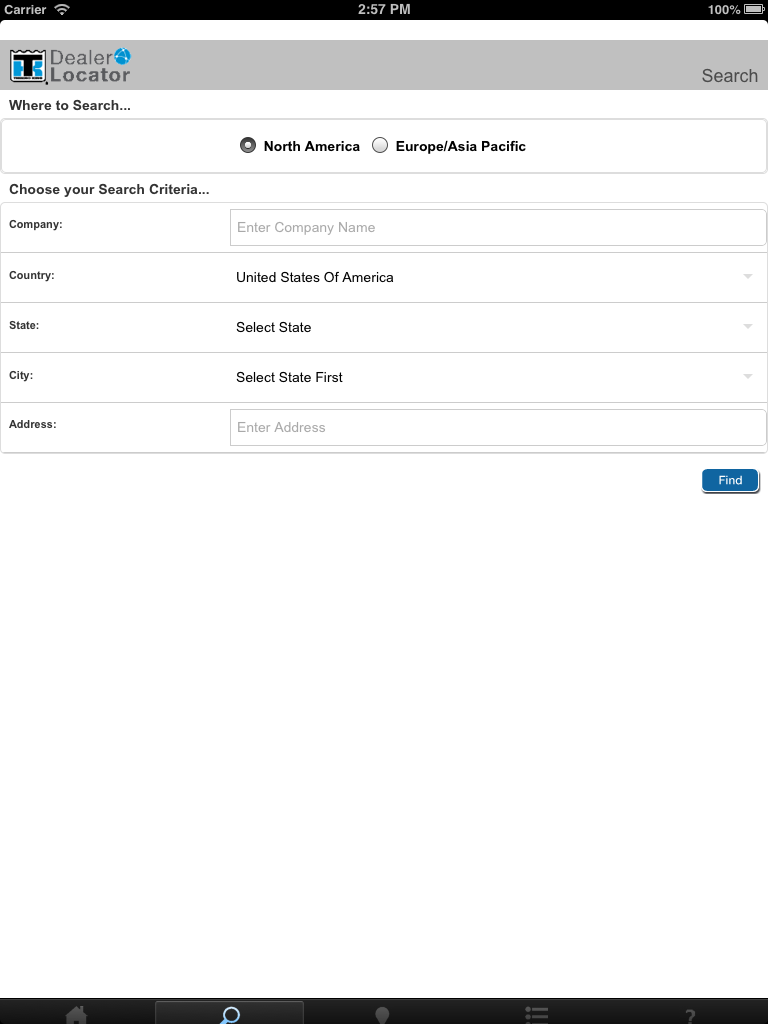Select the magnifier Search tab
The width and height of the screenshot is (768, 1024).
[x=229, y=1015]
